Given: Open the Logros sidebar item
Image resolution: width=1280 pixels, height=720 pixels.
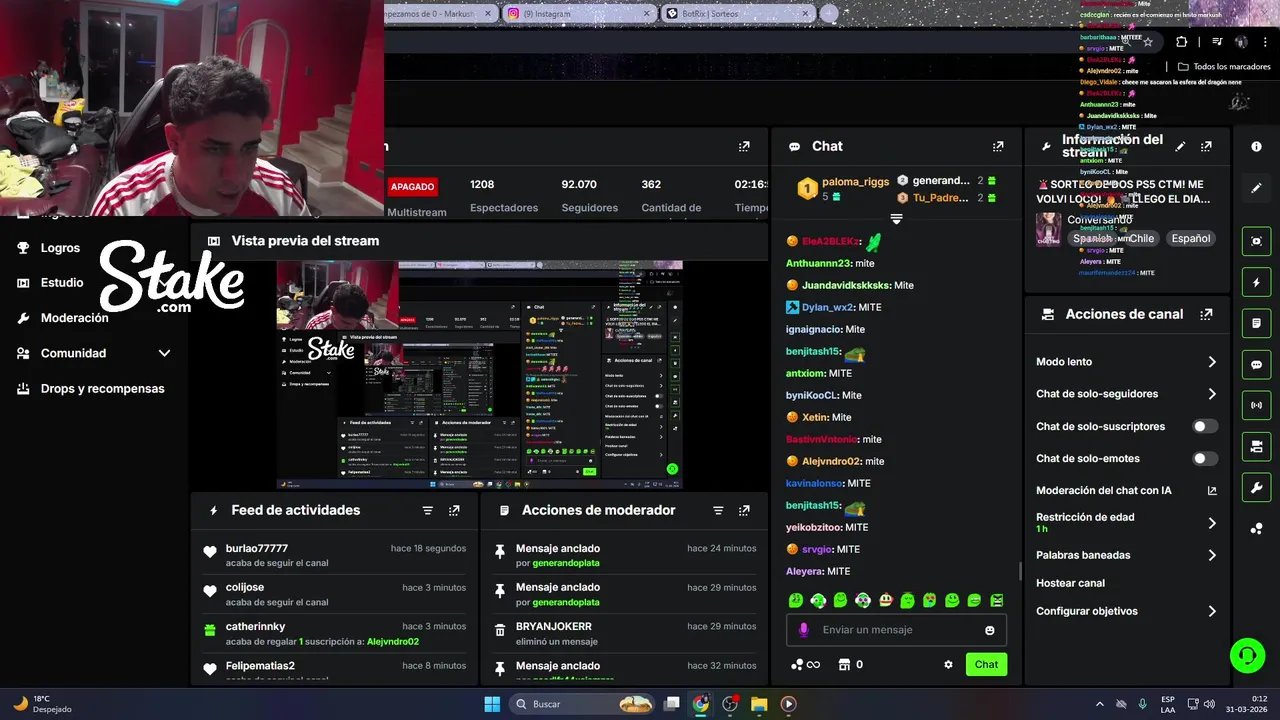Looking at the screenshot, I should tap(60, 248).
